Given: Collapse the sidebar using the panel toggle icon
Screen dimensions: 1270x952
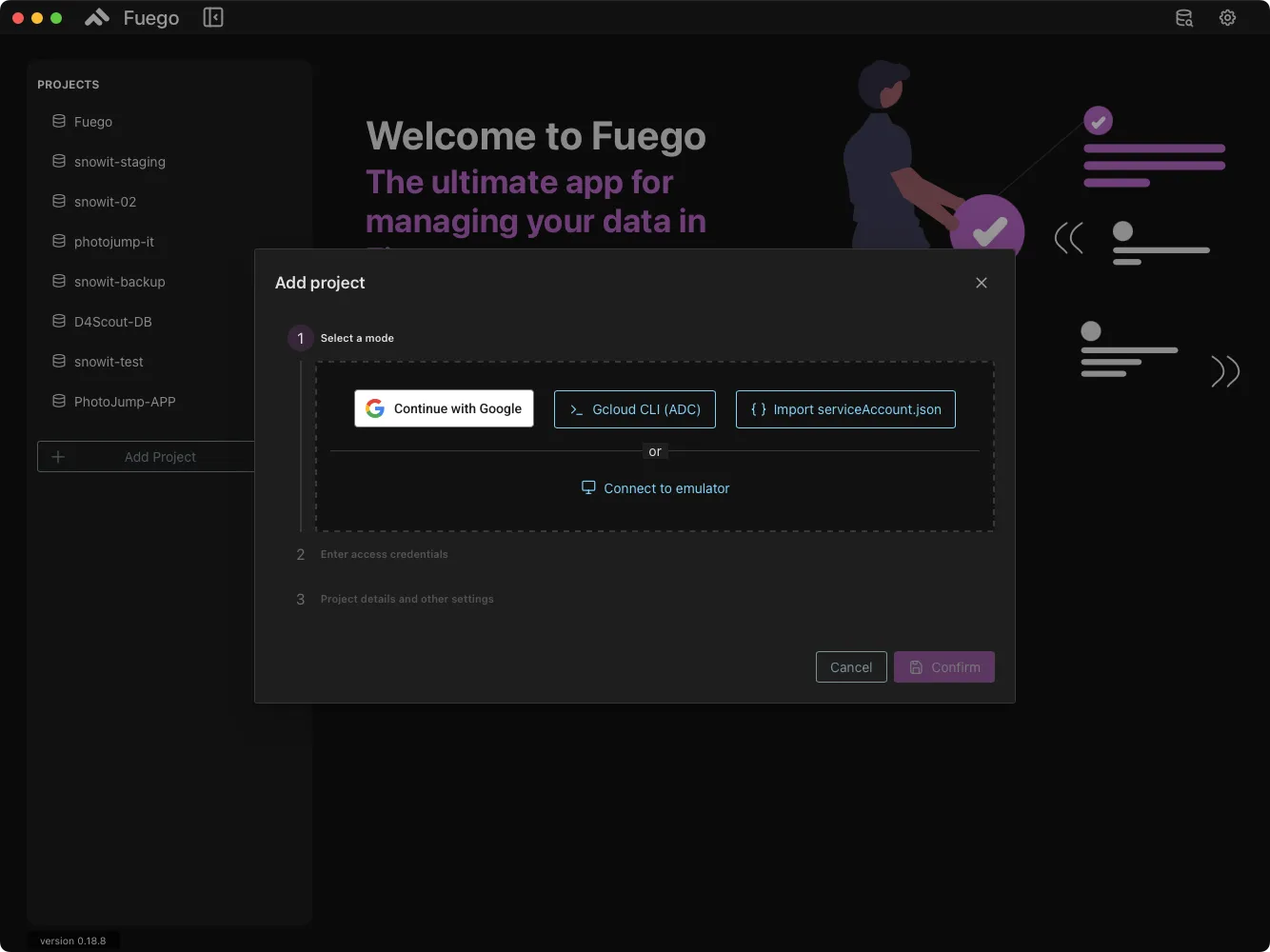Looking at the screenshot, I should click(212, 16).
